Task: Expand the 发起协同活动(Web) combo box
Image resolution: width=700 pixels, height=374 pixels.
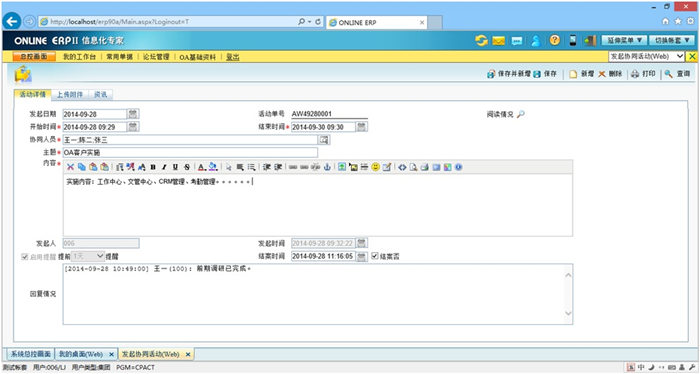Action: coord(646,56)
